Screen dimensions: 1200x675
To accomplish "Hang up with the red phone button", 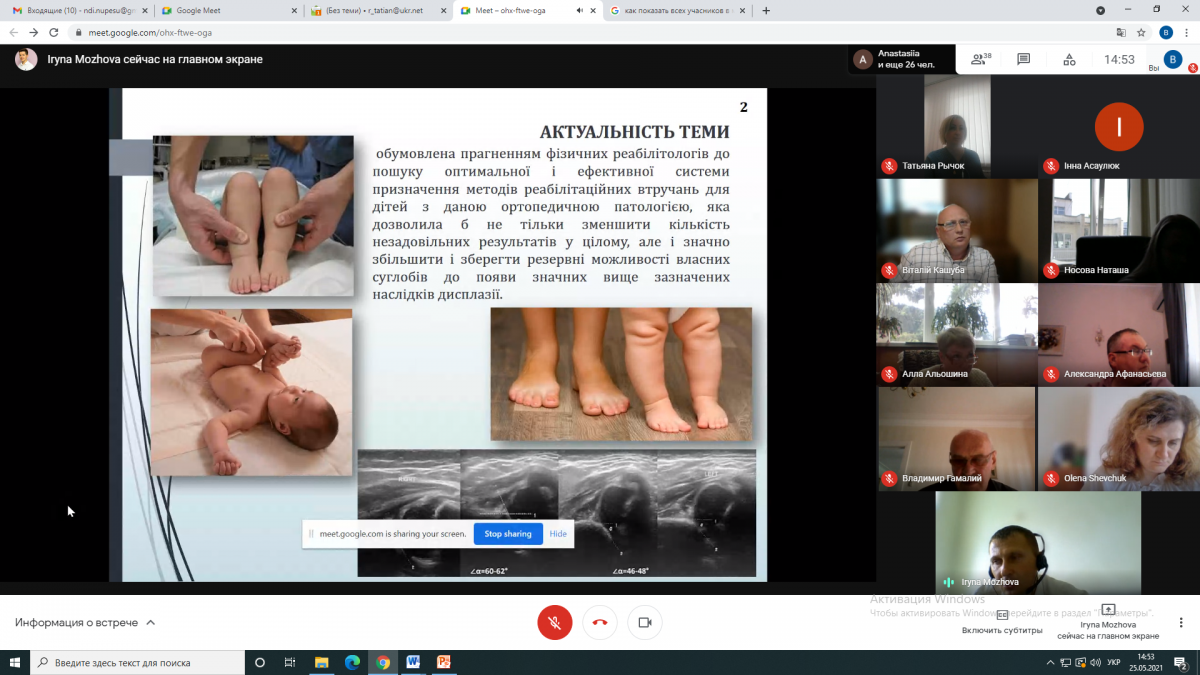I will pyautogui.click(x=600, y=623).
